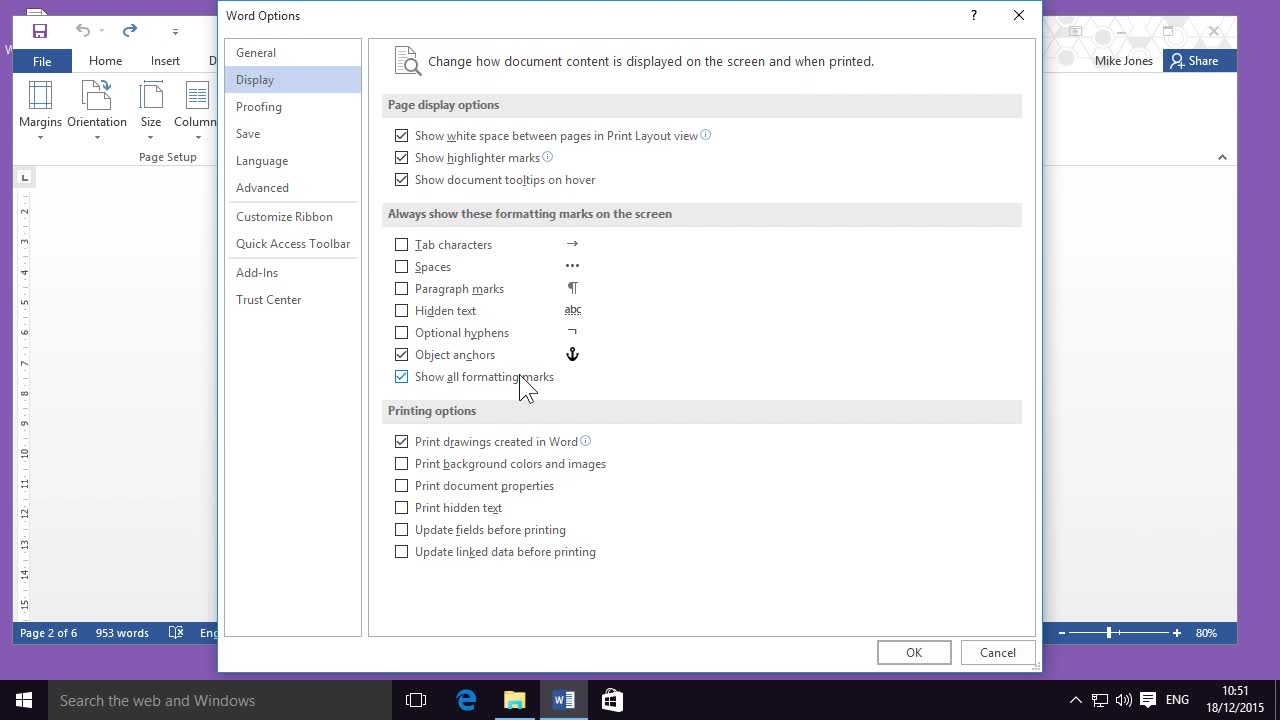Select Language in Word Options sidebar
Viewport: 1280px width, 720px height.
[293, 161]
